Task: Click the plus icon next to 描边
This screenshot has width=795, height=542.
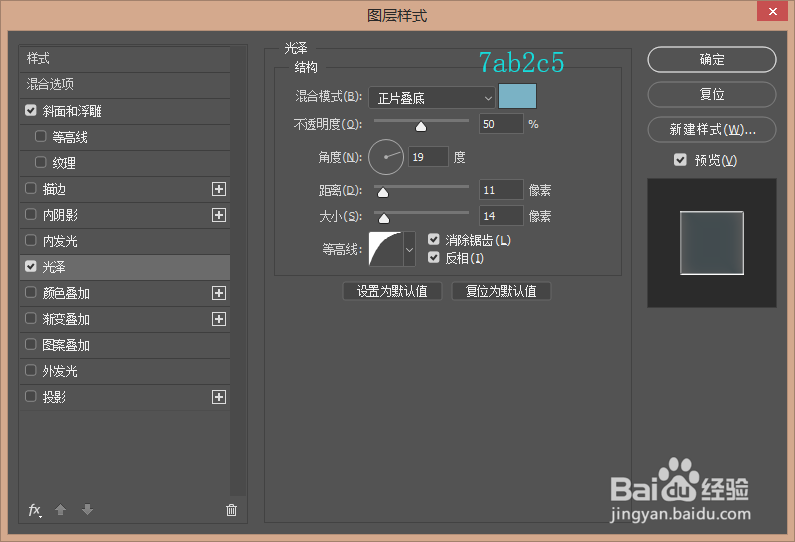Action: [219, 189]
